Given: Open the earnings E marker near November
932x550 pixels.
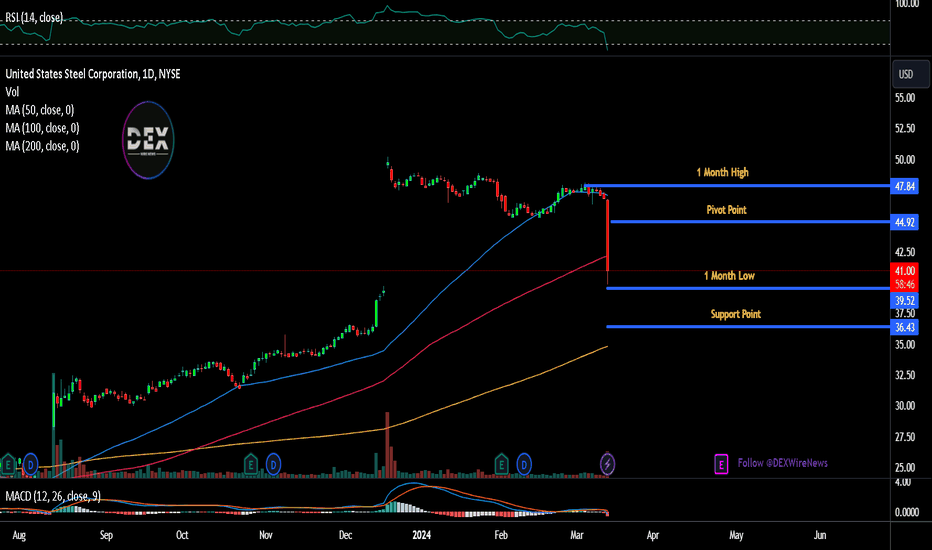Looking at the screenshot, I should (x=251, y=464).
